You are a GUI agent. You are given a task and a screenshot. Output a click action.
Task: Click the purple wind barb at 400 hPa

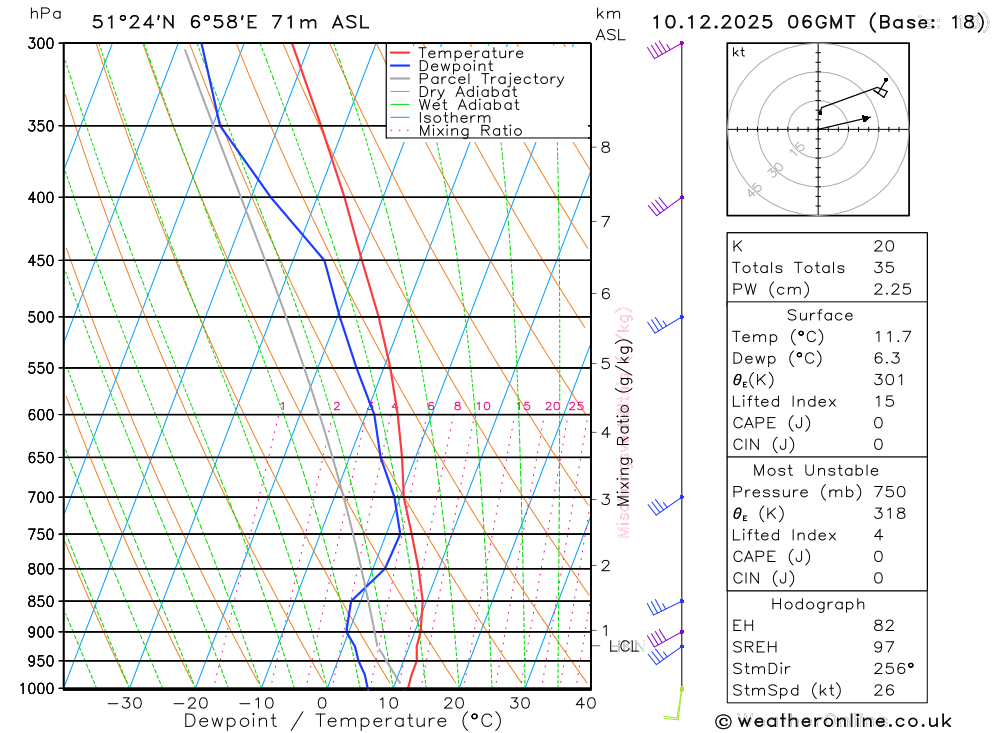[x=665, y=205]
